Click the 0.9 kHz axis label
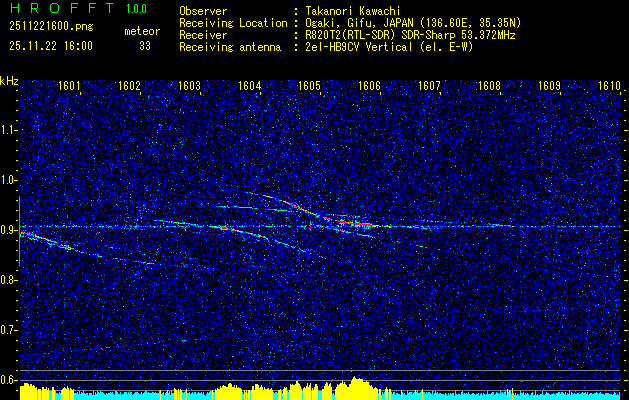The width and height of the screenshot is (629, 400). (8, 230)
